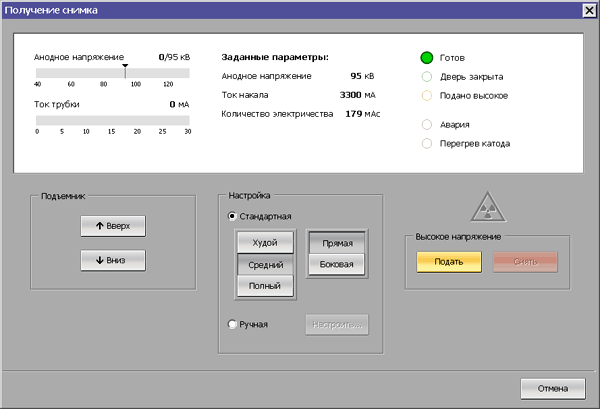
Task: Click the Дверь закрыта indicator lamp
Action: pos(427,76)
